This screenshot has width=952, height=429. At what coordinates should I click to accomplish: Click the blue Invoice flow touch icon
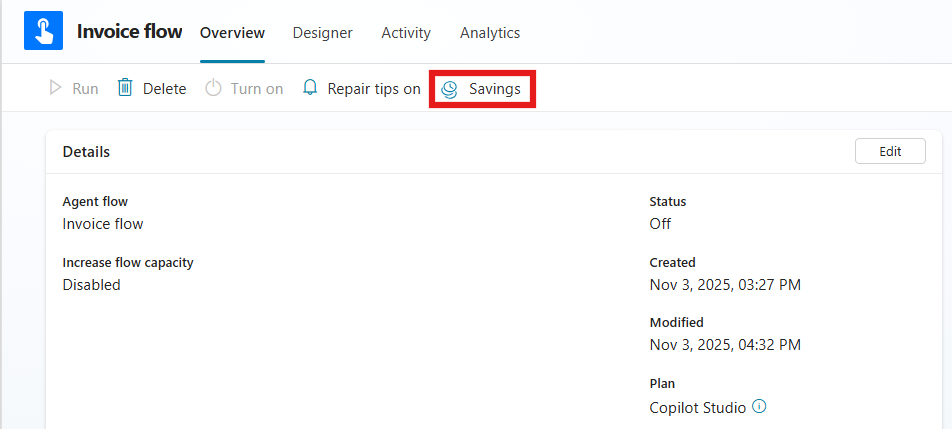pos(43,30)
